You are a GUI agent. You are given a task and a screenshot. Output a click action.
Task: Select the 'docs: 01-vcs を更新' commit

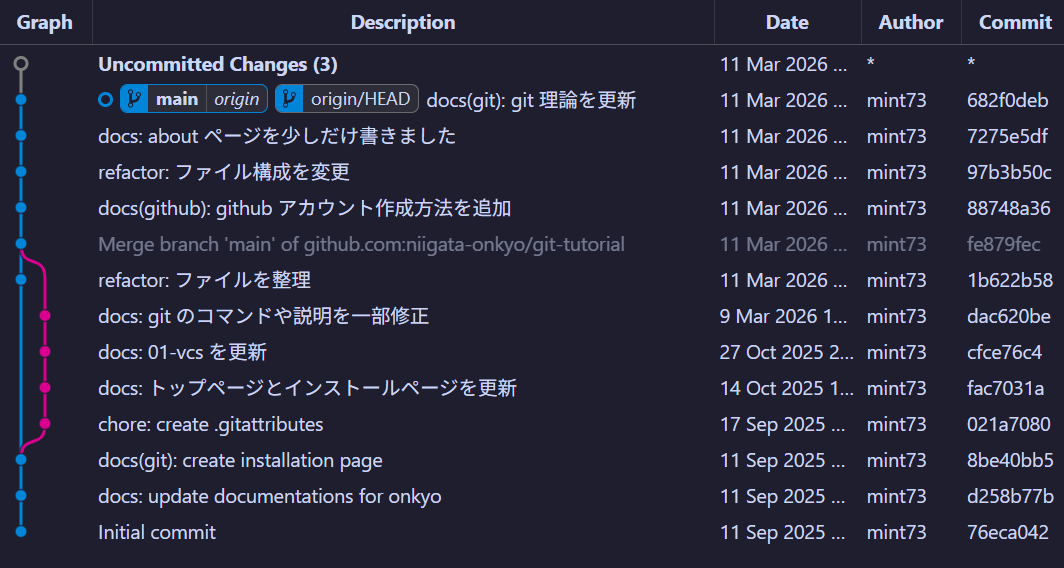182,352
